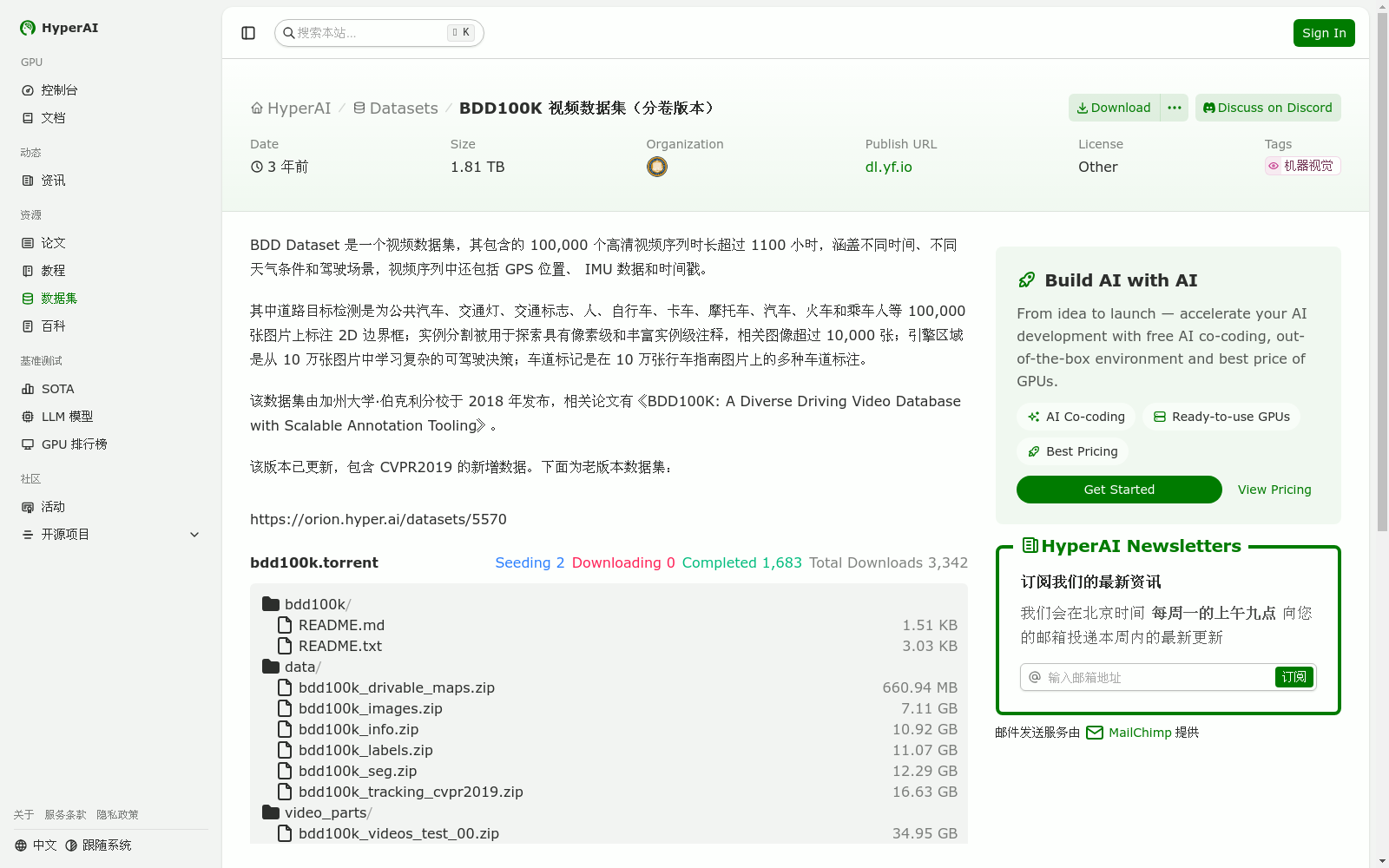The width and height of the screenshot is (1389, 868).
Task: Click the SOTA chart icon
Action: coord(28,389)
